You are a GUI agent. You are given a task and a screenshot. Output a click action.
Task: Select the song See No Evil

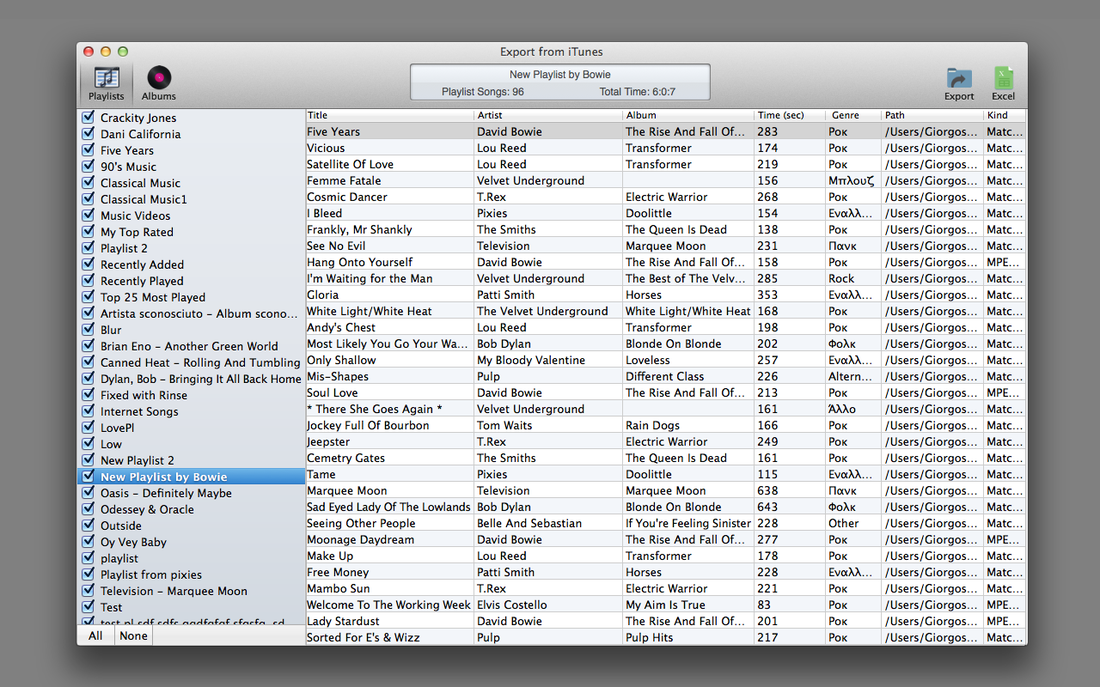tap(336, 246)
